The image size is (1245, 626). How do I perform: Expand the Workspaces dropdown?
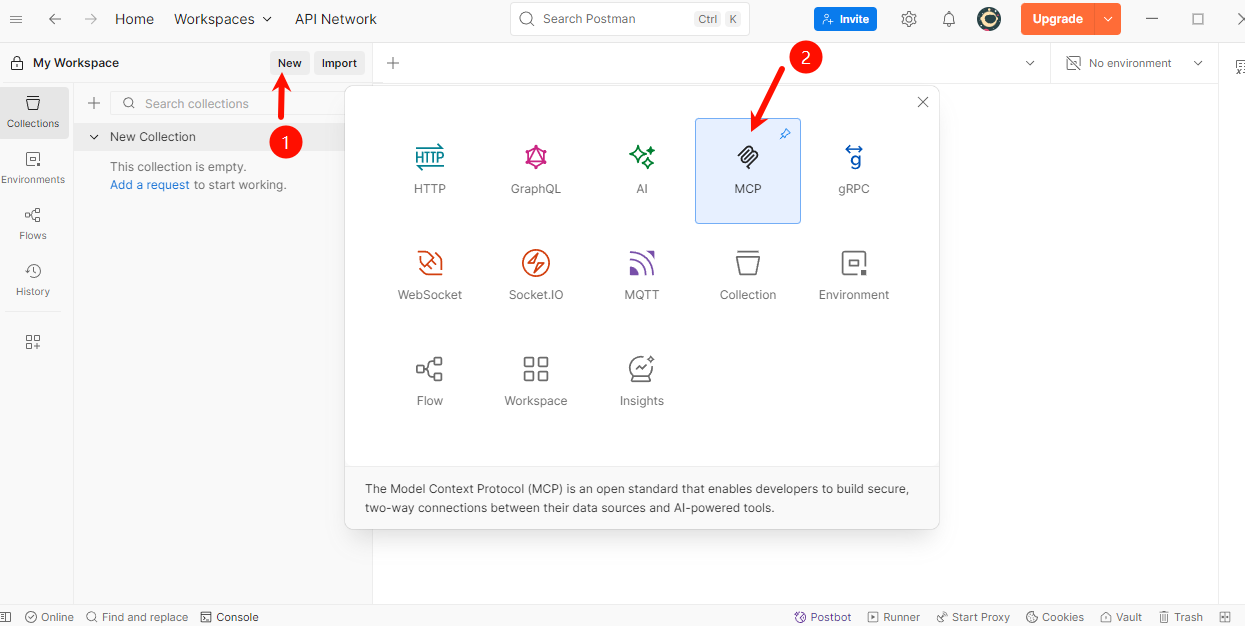[x=223, y=19]
